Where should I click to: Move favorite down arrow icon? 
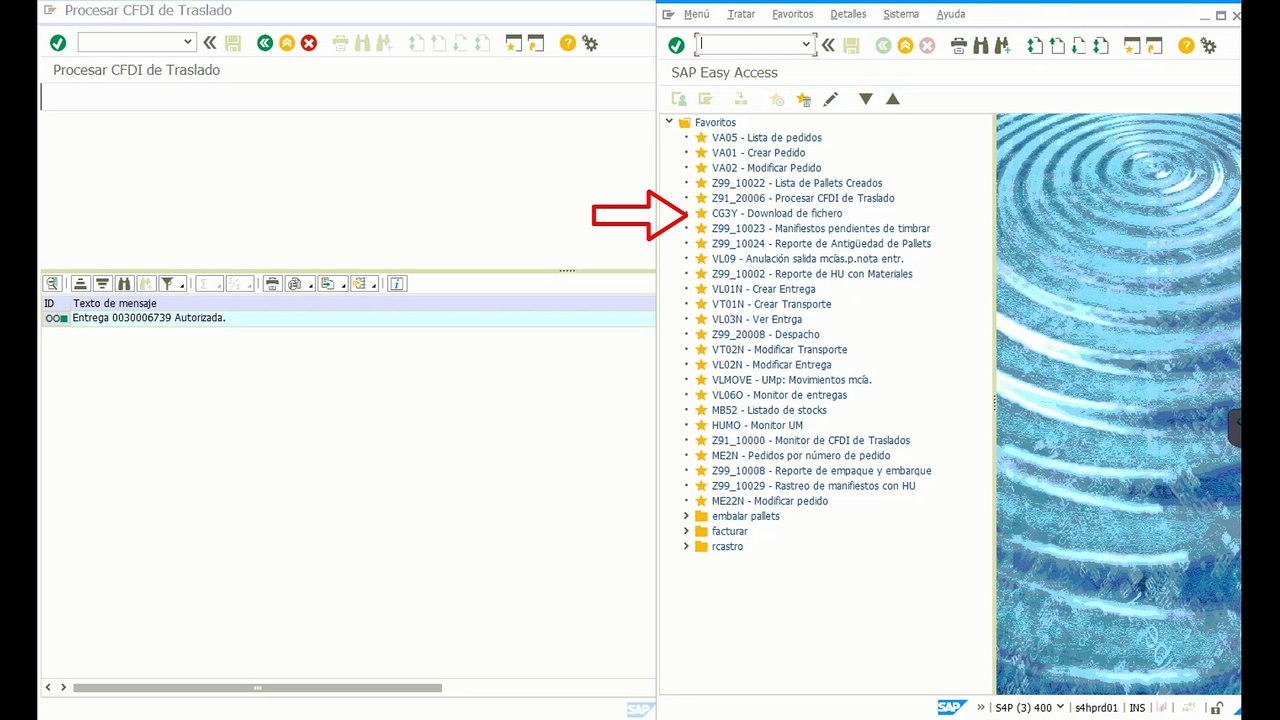click(866, 99)
